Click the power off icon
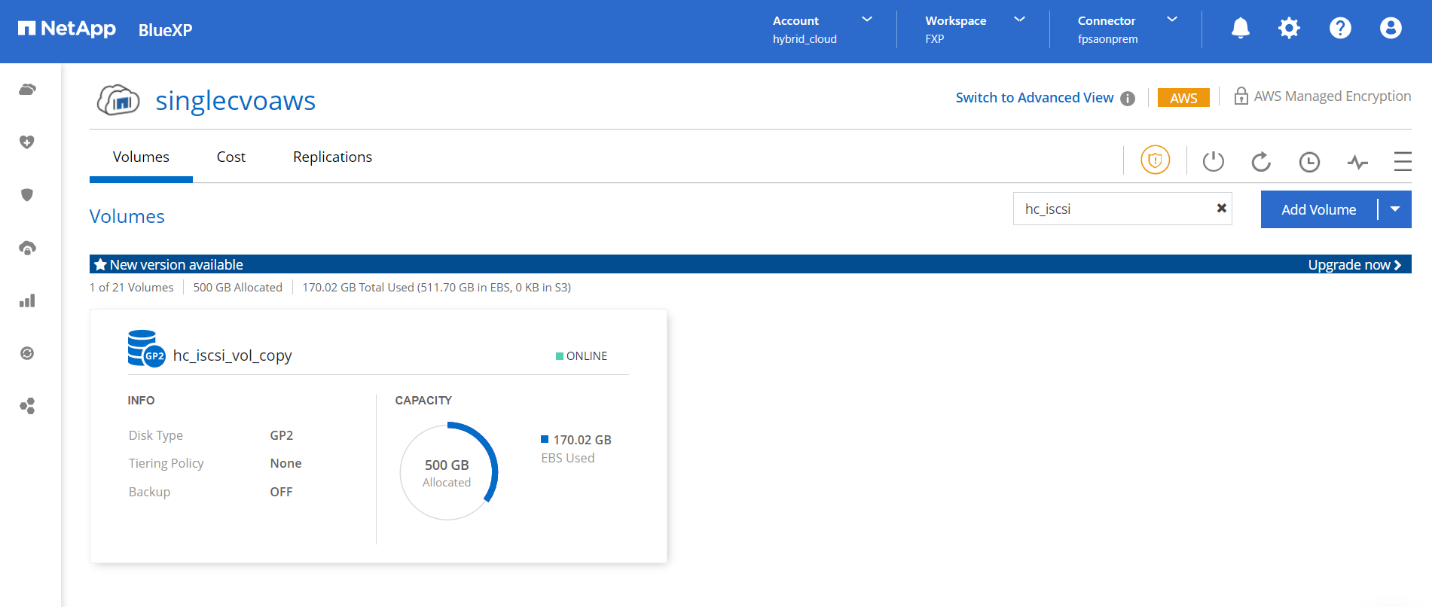The height and width of the screenshot is (607, 1432). 1213,161
